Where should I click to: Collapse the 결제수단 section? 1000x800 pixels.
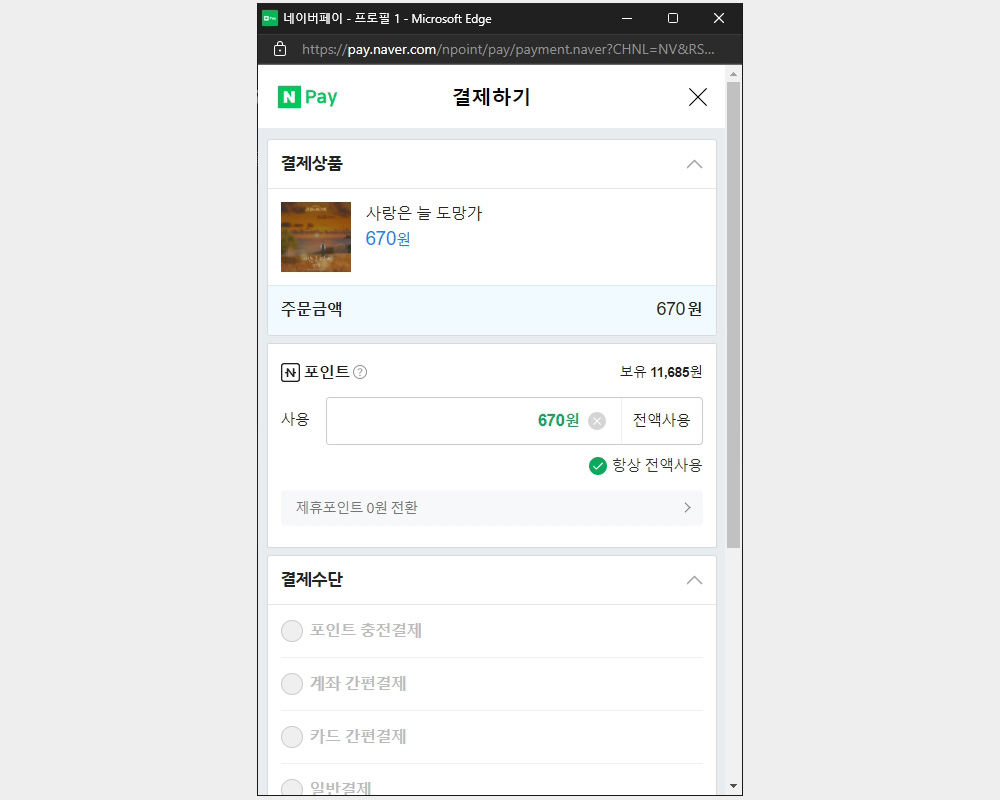click(x=694, y=580)
